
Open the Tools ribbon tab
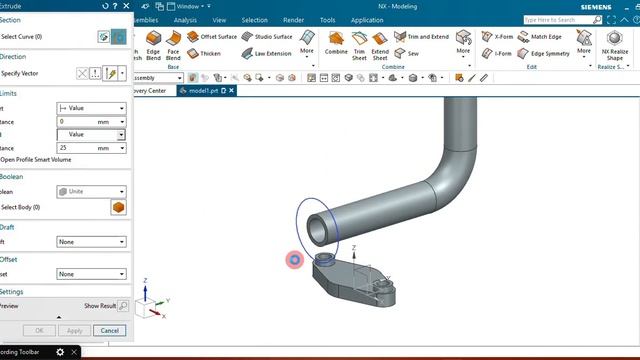(327, 20)
